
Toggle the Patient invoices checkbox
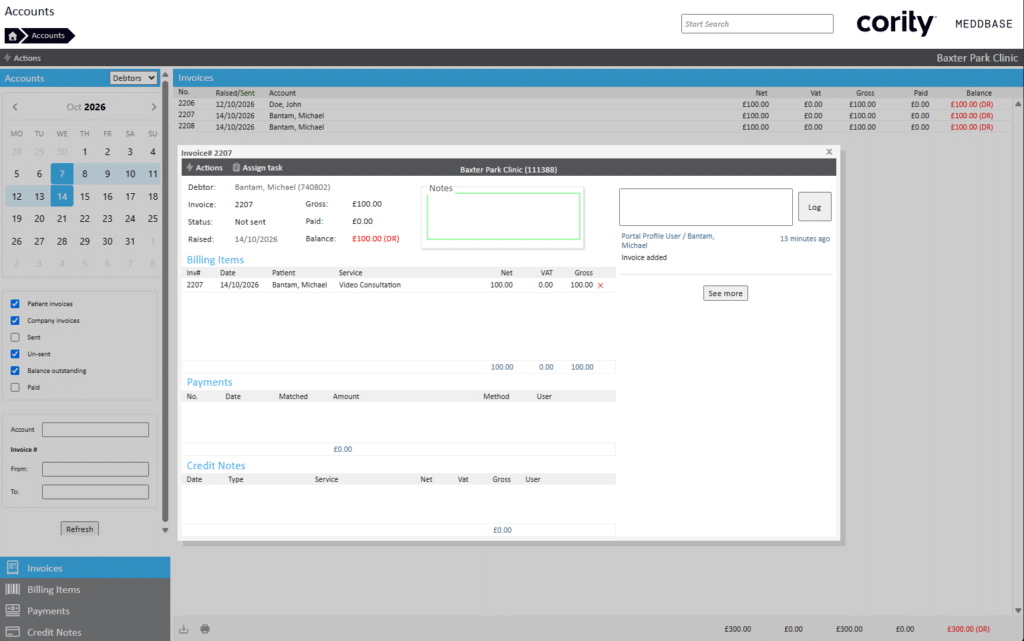point(15,304)
